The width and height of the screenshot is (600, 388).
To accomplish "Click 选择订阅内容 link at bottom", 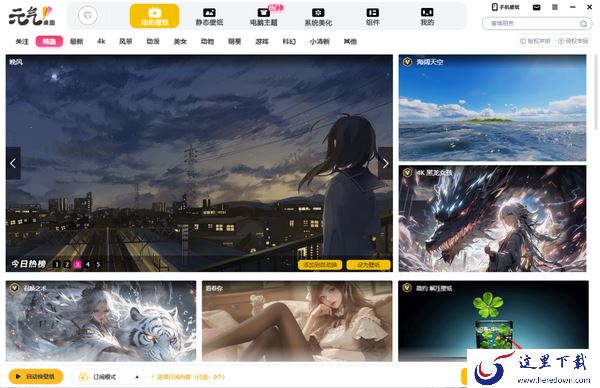I will [188, 377].
